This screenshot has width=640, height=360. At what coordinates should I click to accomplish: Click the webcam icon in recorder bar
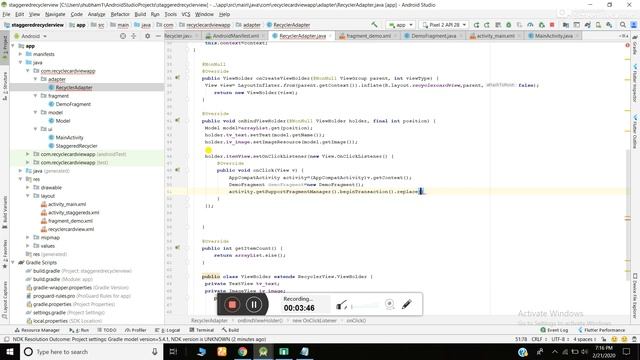tap(389, 304)
